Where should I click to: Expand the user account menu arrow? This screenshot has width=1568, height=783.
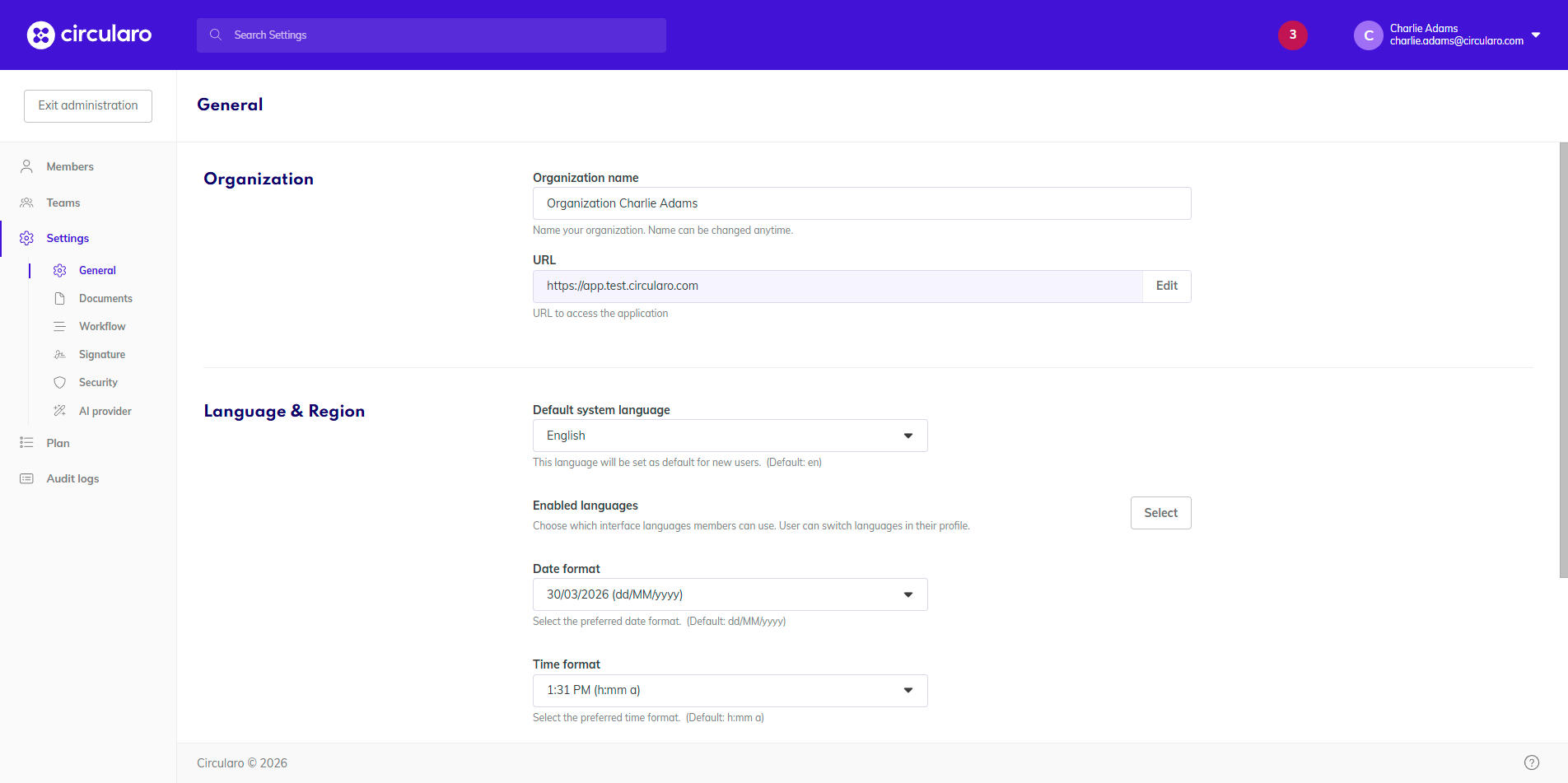[1536, 35]
